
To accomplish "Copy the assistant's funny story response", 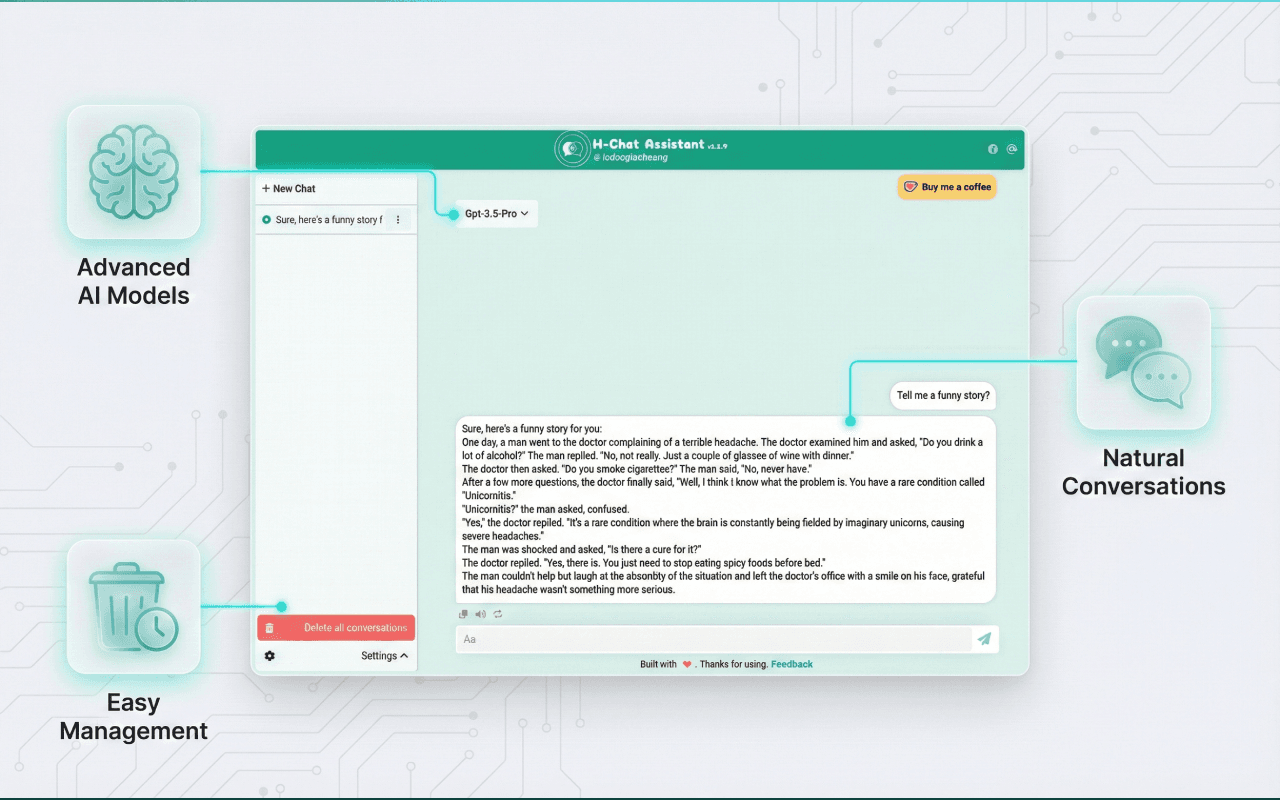I will tap(464, 613).
